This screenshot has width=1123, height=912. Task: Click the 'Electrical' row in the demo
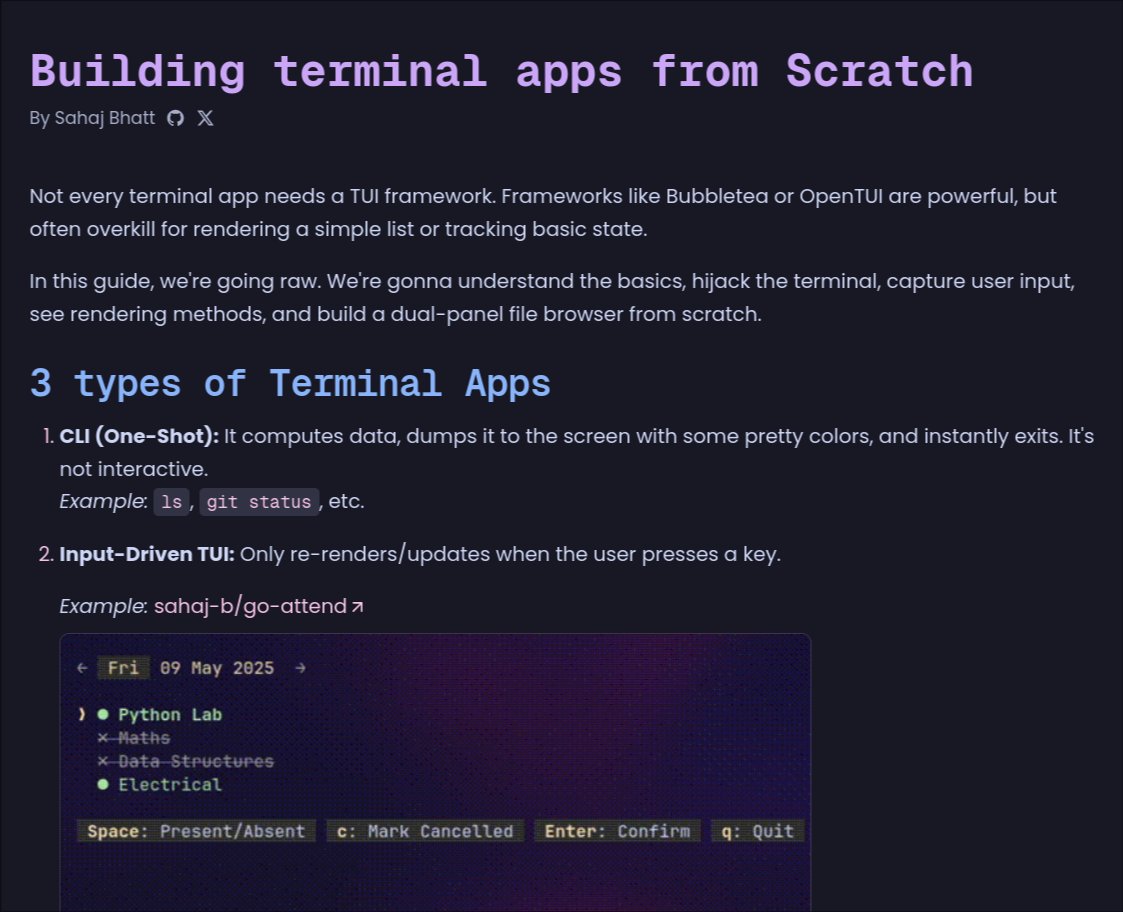point(170,785)
